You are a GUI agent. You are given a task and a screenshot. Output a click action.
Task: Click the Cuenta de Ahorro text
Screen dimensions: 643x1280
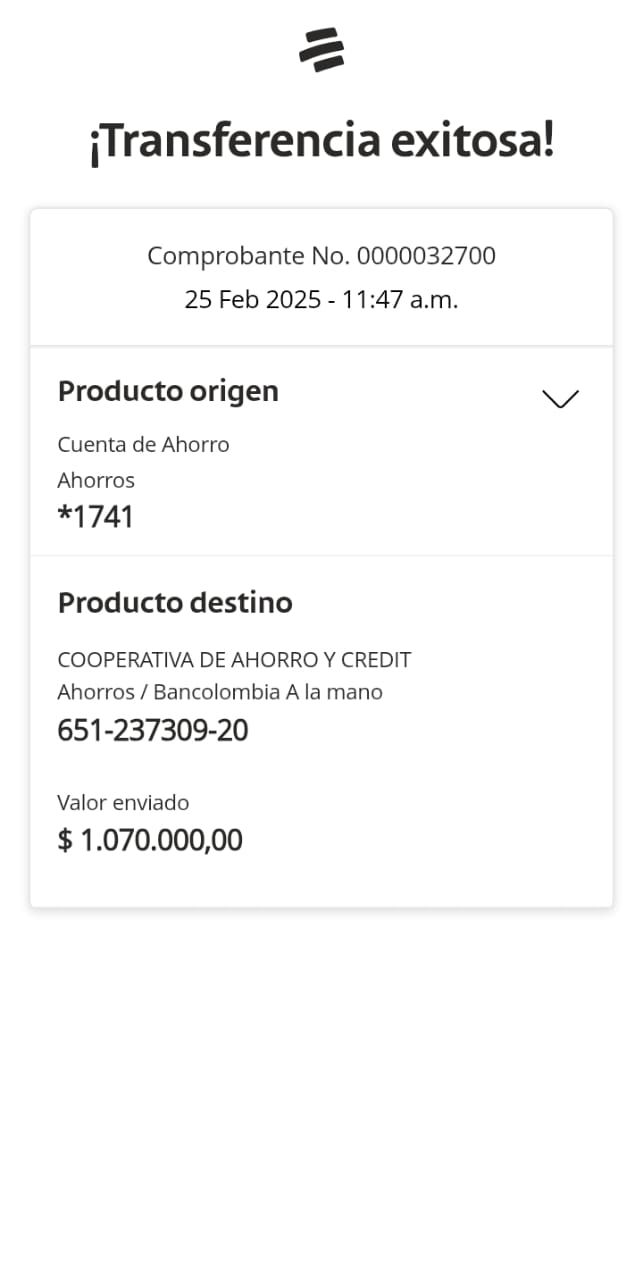[143, 444]
